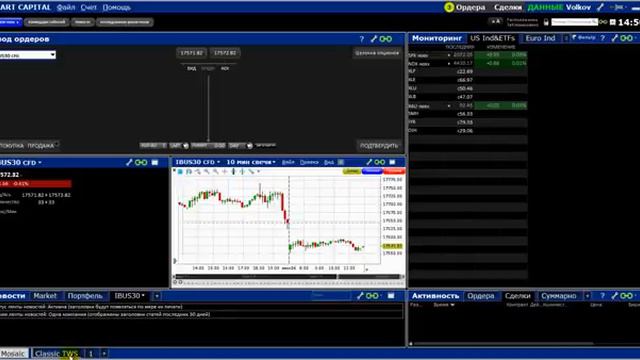Click the chart horizontal time scrollbar
This screenshot has height=360, width=640.
[x=289, y=276]
